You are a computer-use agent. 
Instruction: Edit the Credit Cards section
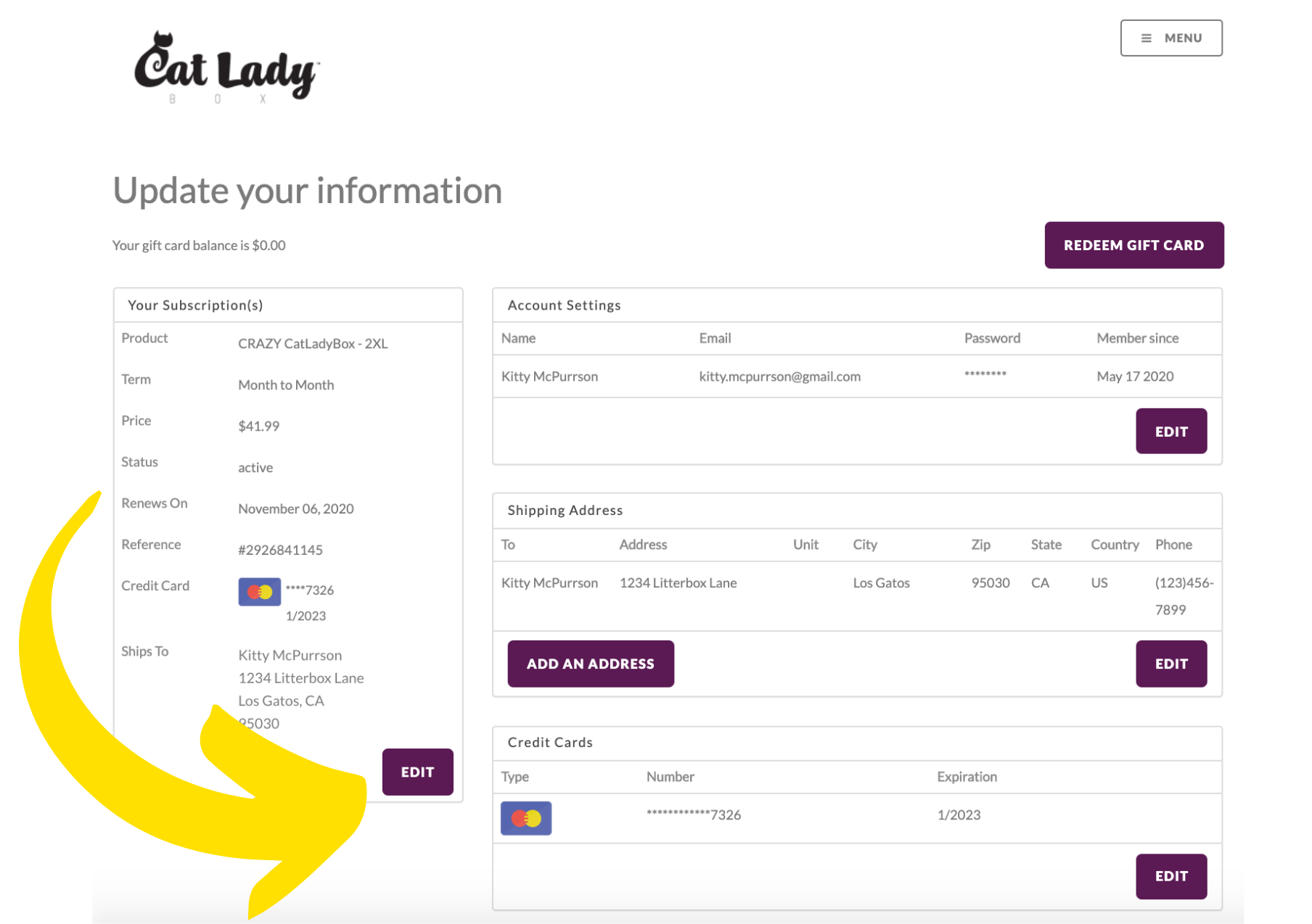1170,876
